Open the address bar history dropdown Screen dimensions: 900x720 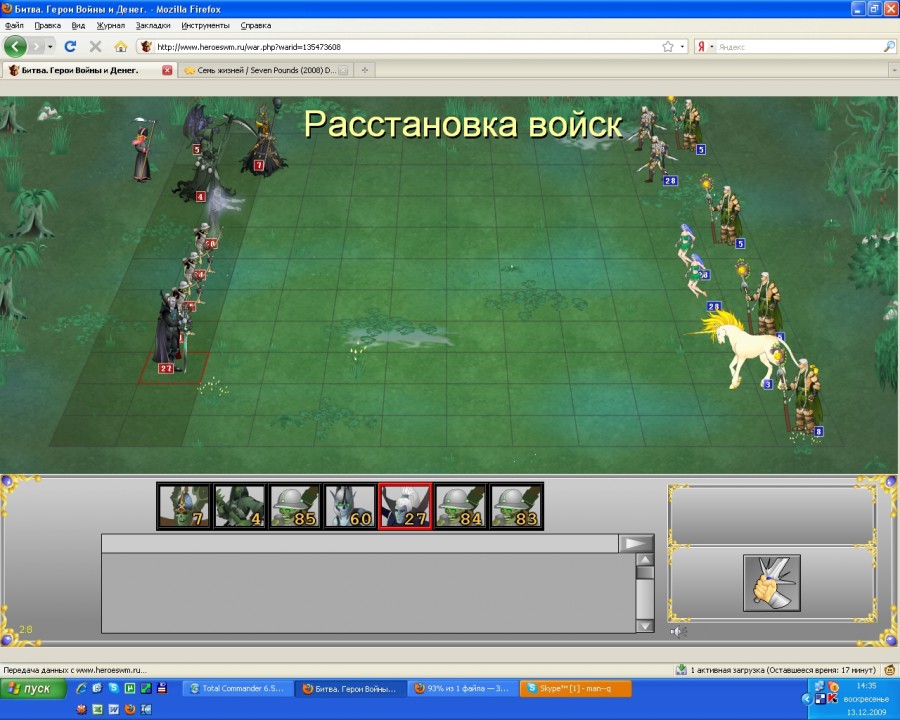pyautogui.click(x=682, y=47)
